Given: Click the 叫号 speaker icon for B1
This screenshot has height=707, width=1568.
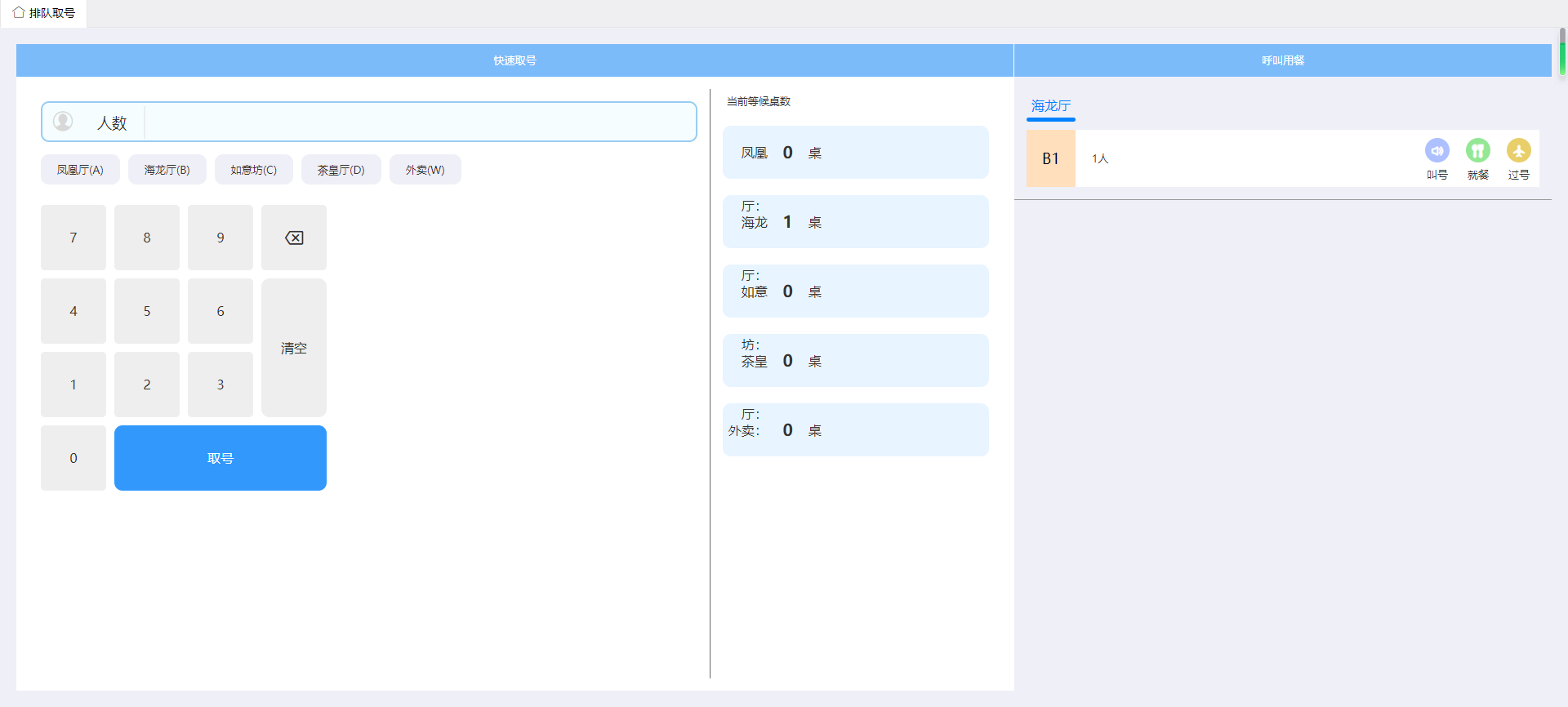Looking at the screenshot, I should pos(1437,150).
